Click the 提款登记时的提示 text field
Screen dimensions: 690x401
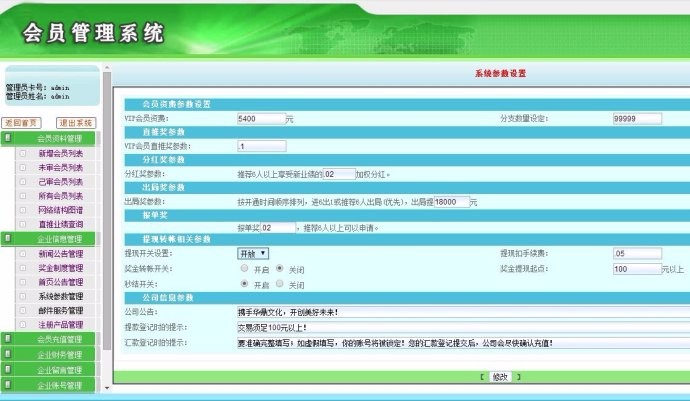(463, 327)
